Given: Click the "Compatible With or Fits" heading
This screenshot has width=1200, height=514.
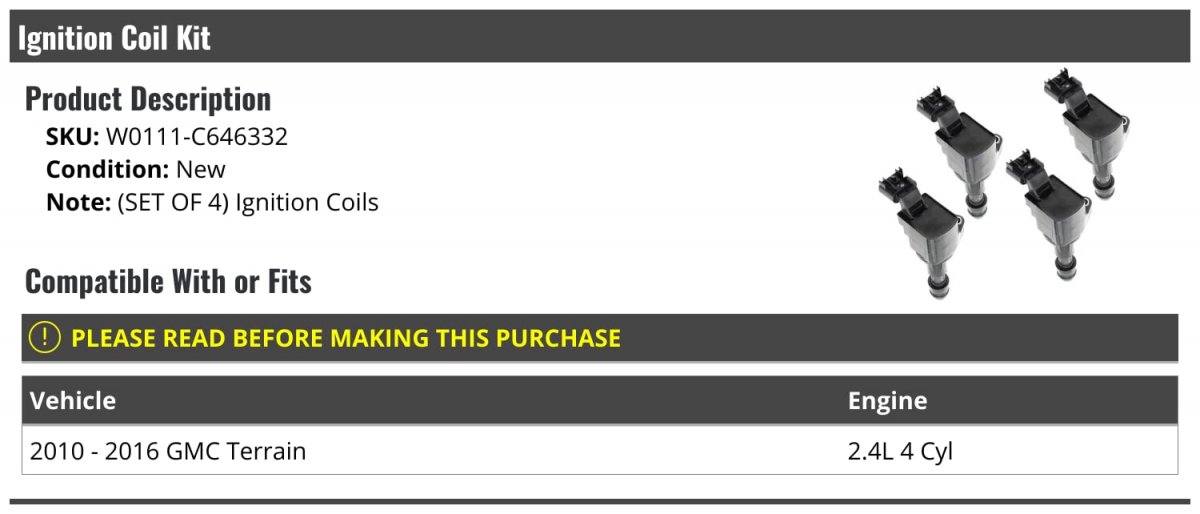Looking at the screenshot, I should pyautogui.click(x=168, y=282).
